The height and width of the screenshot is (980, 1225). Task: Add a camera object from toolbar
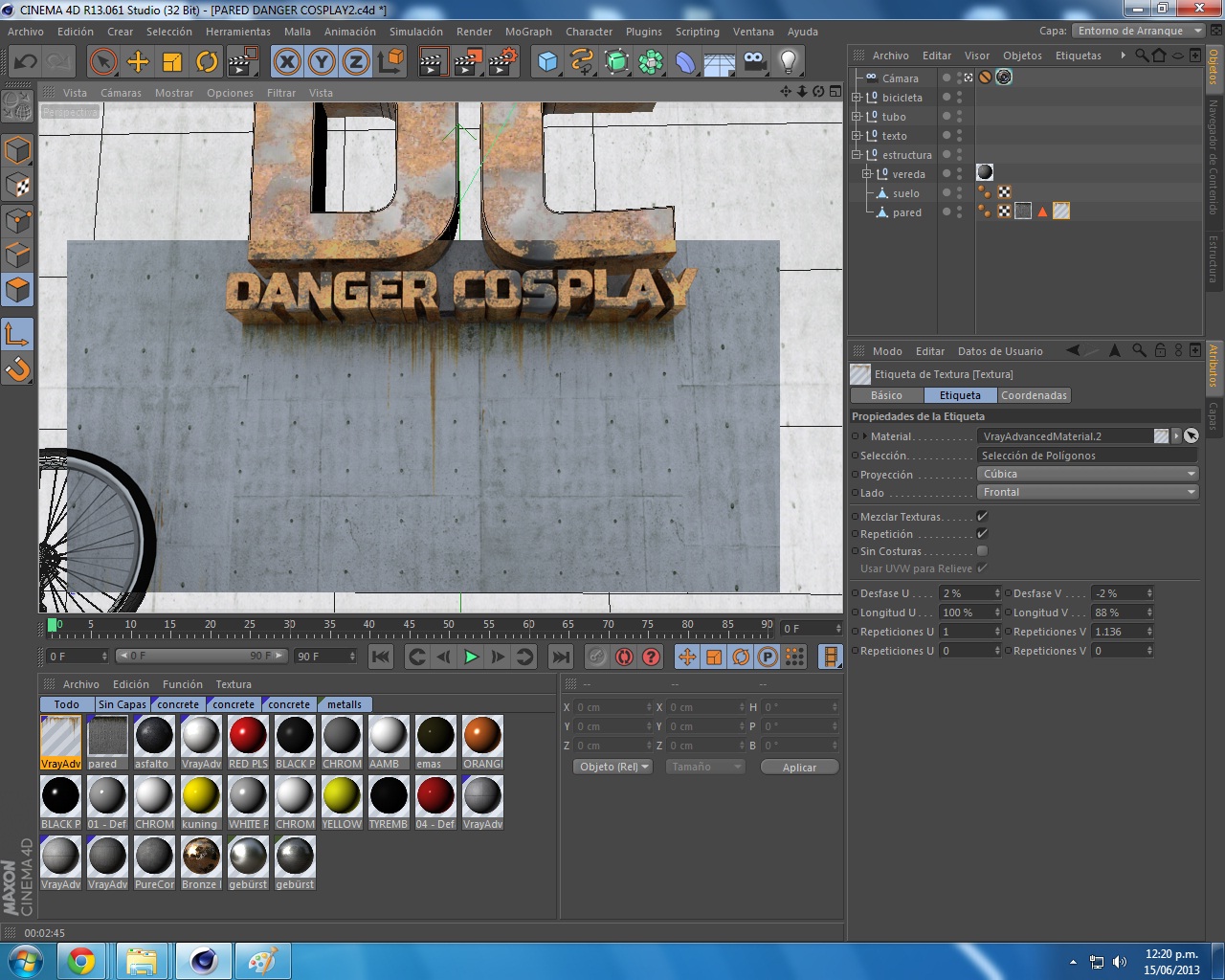click(x=754, y=62)
